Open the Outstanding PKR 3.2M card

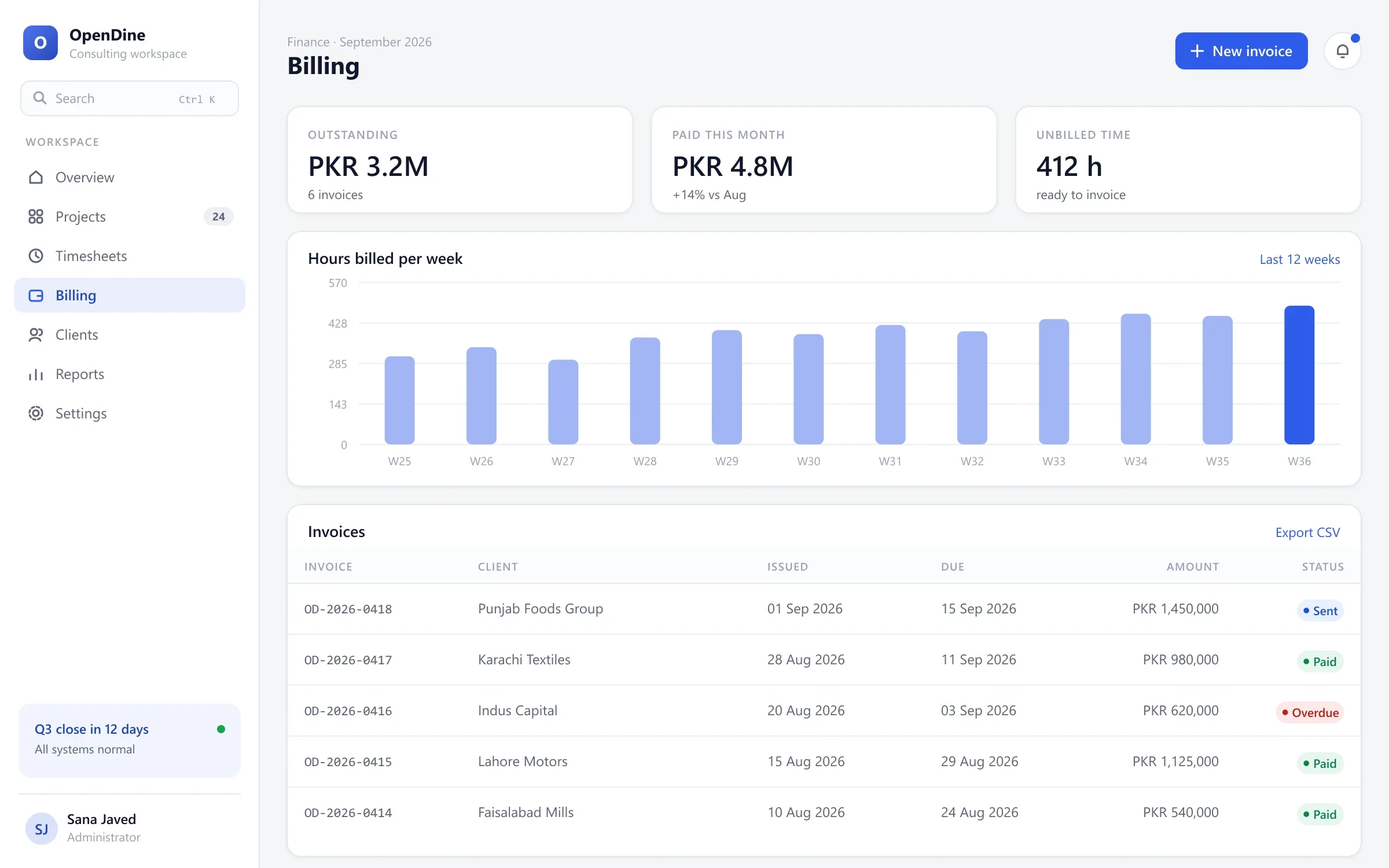pos(460,160)
